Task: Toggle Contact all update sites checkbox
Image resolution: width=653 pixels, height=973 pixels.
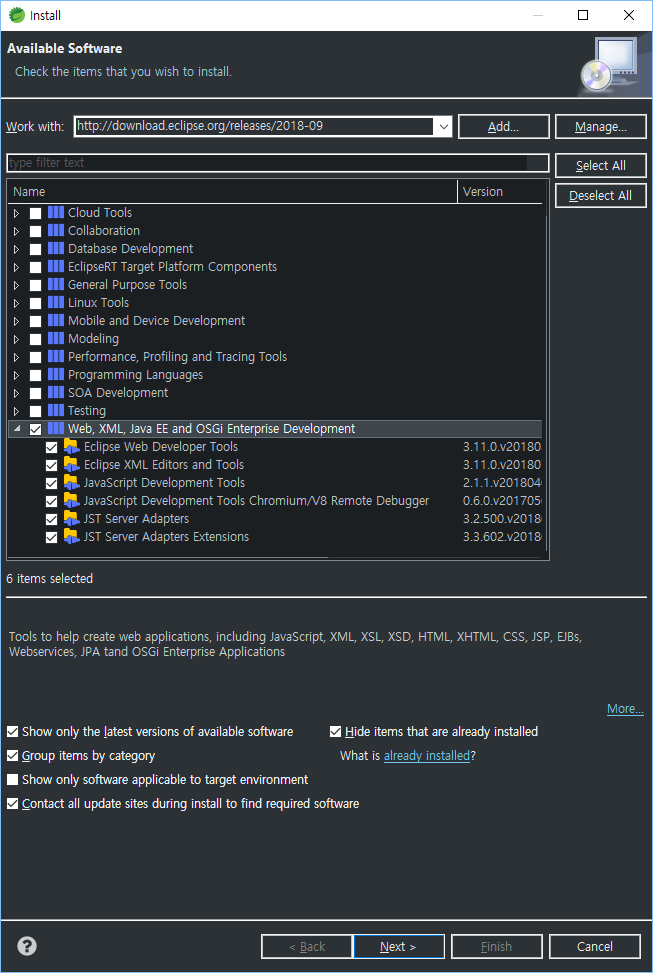Action: 12,804
